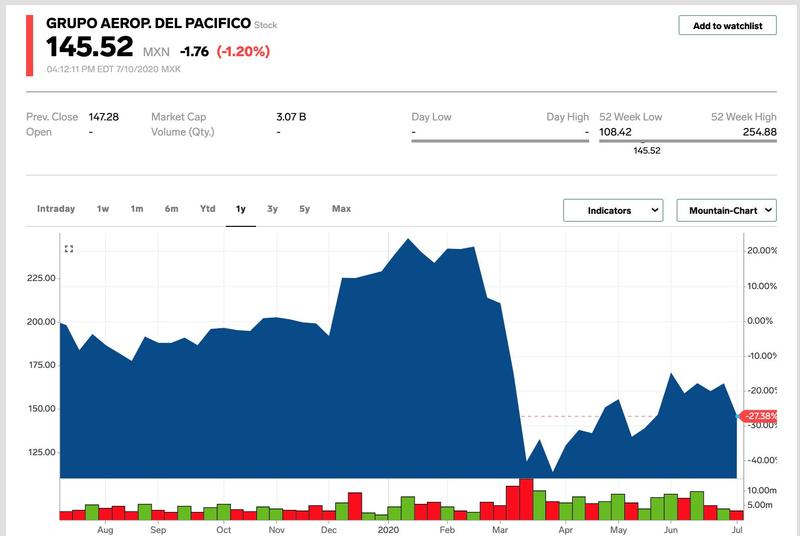Click the GRUPO AEROP. DEL PACIFICO title

[x=148, y=23]
